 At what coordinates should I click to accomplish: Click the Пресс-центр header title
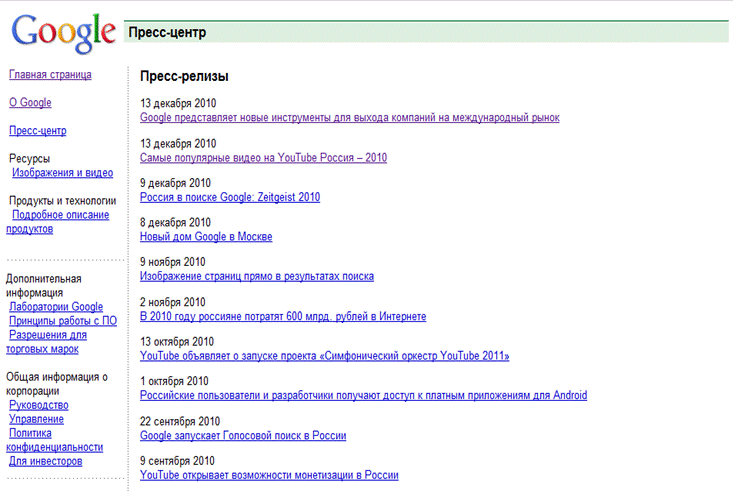(167, 32)
